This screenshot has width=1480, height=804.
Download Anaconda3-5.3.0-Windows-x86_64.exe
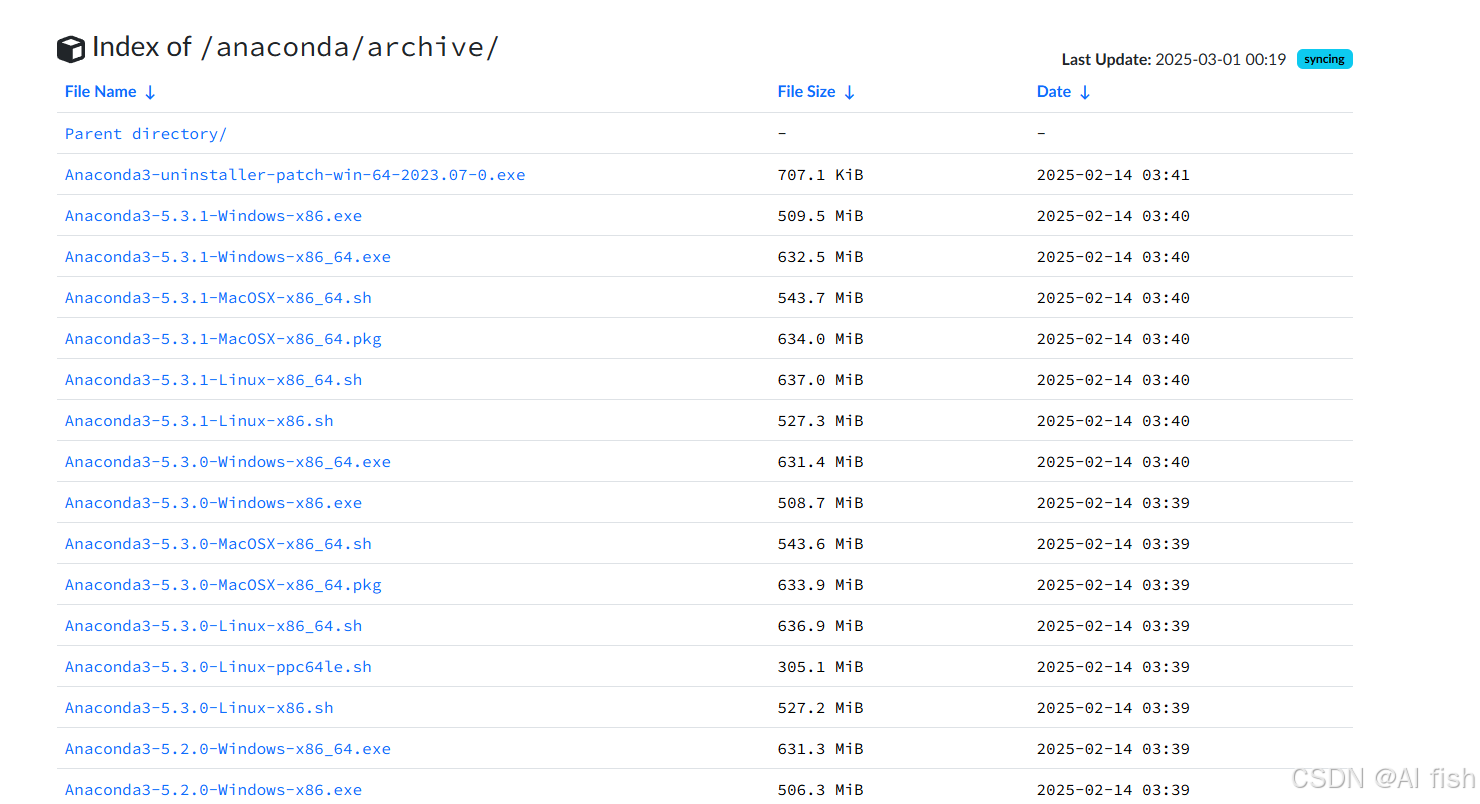click(228, 462)
